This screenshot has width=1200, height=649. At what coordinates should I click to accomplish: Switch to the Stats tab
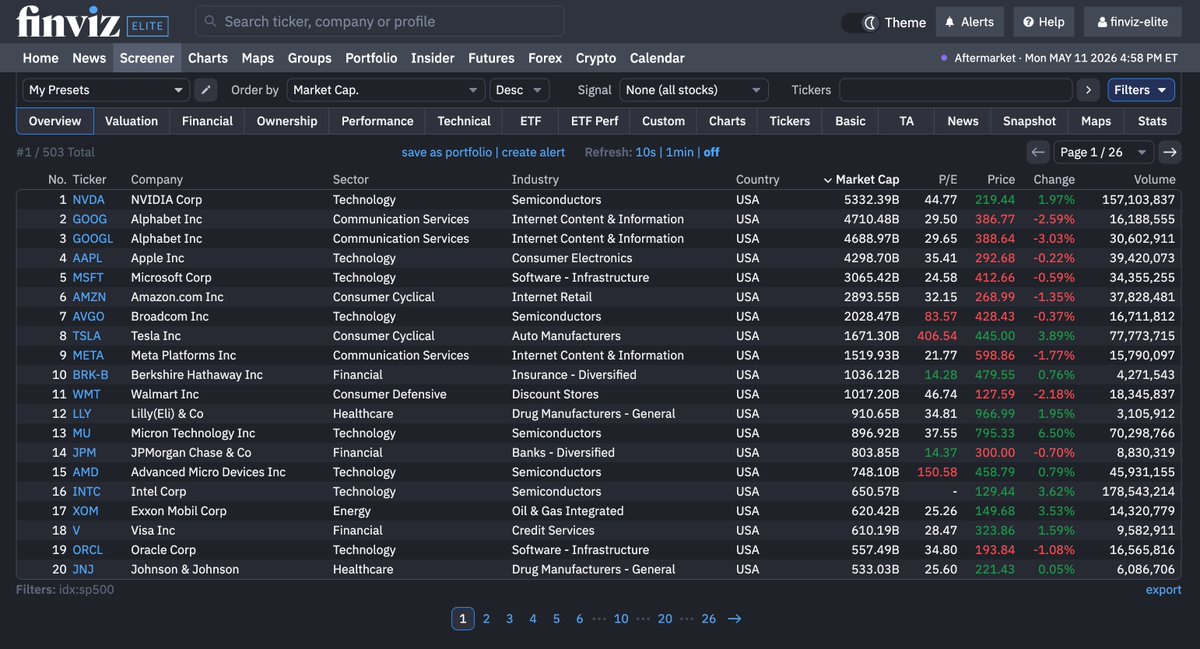(1152, 121)
